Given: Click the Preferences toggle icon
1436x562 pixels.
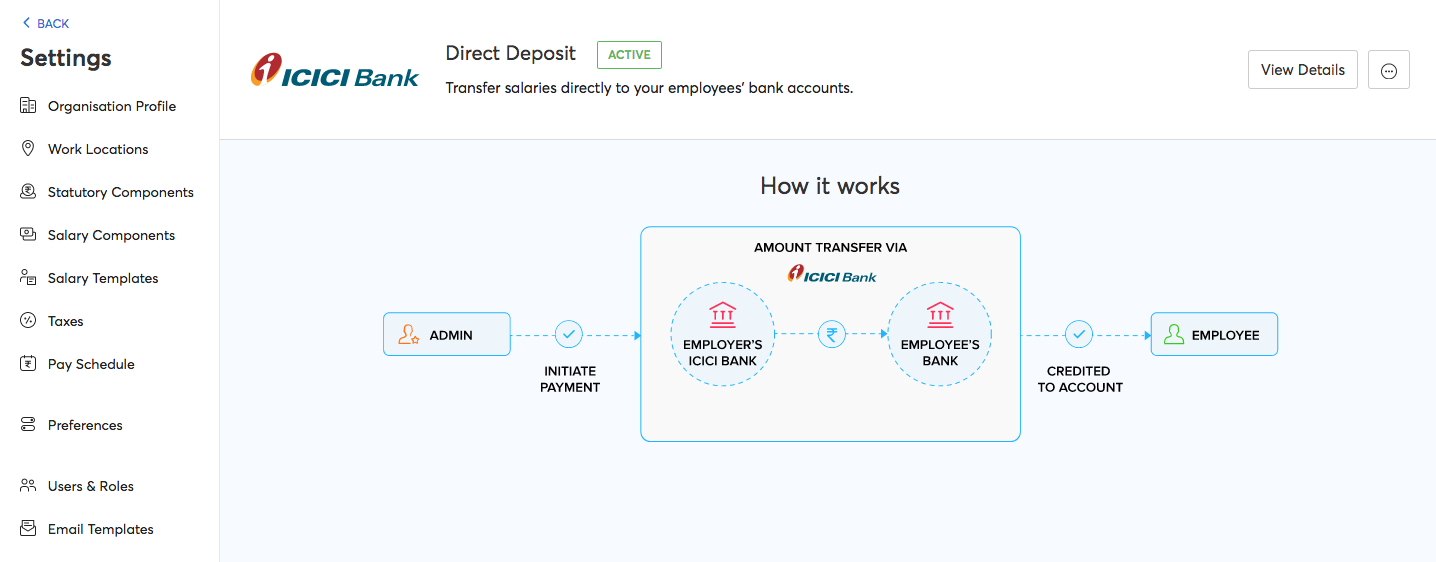Looking at the screenshot, I should point(28,425).
